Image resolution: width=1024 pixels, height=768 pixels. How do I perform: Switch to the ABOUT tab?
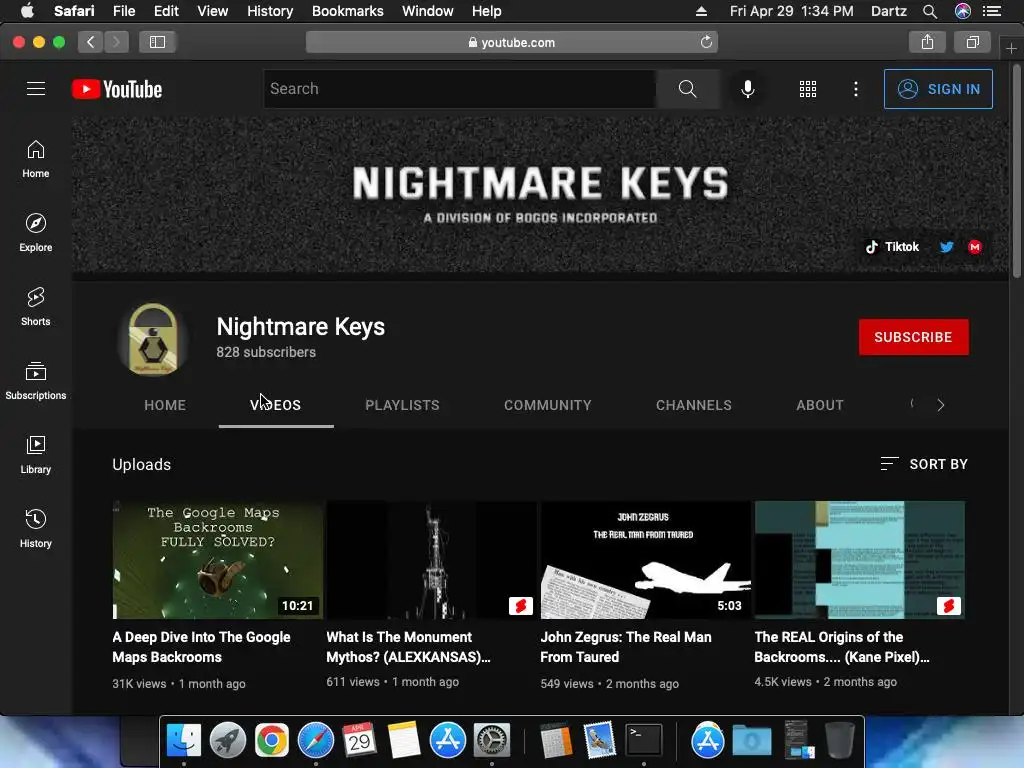point(820,405)
